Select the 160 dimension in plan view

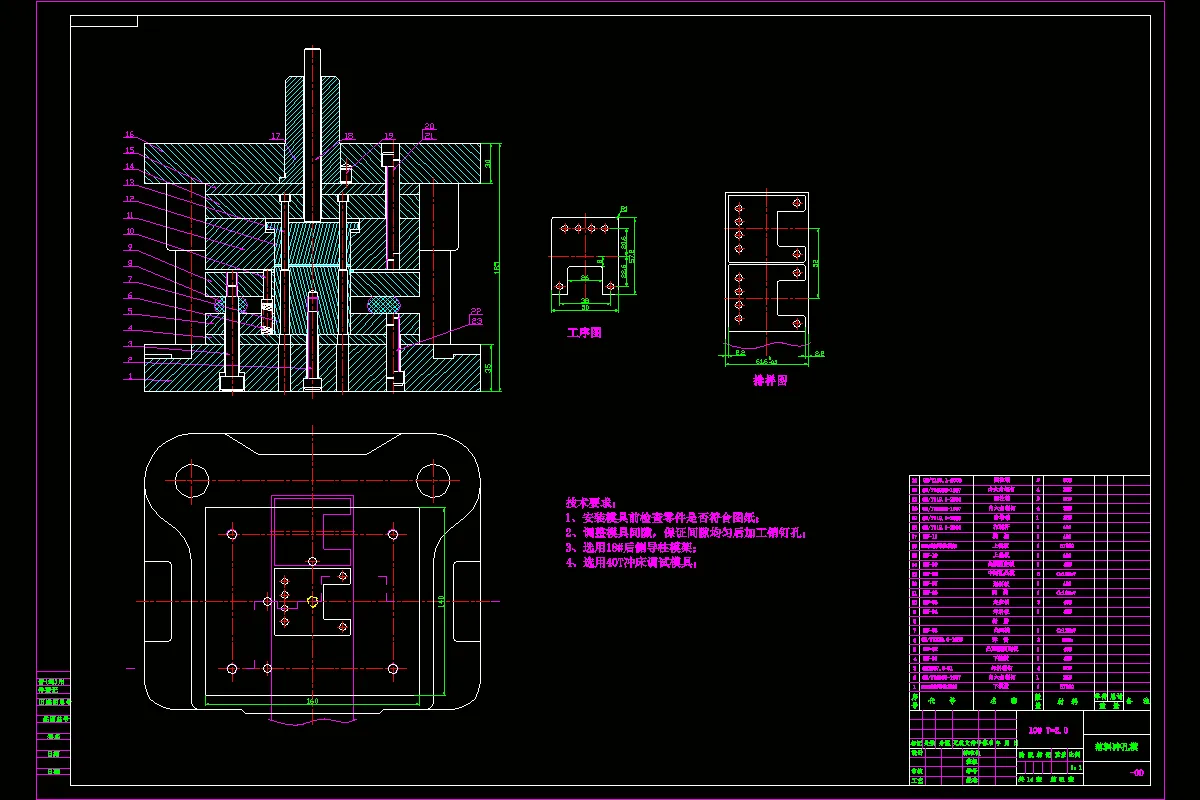(x=312, y=701)
